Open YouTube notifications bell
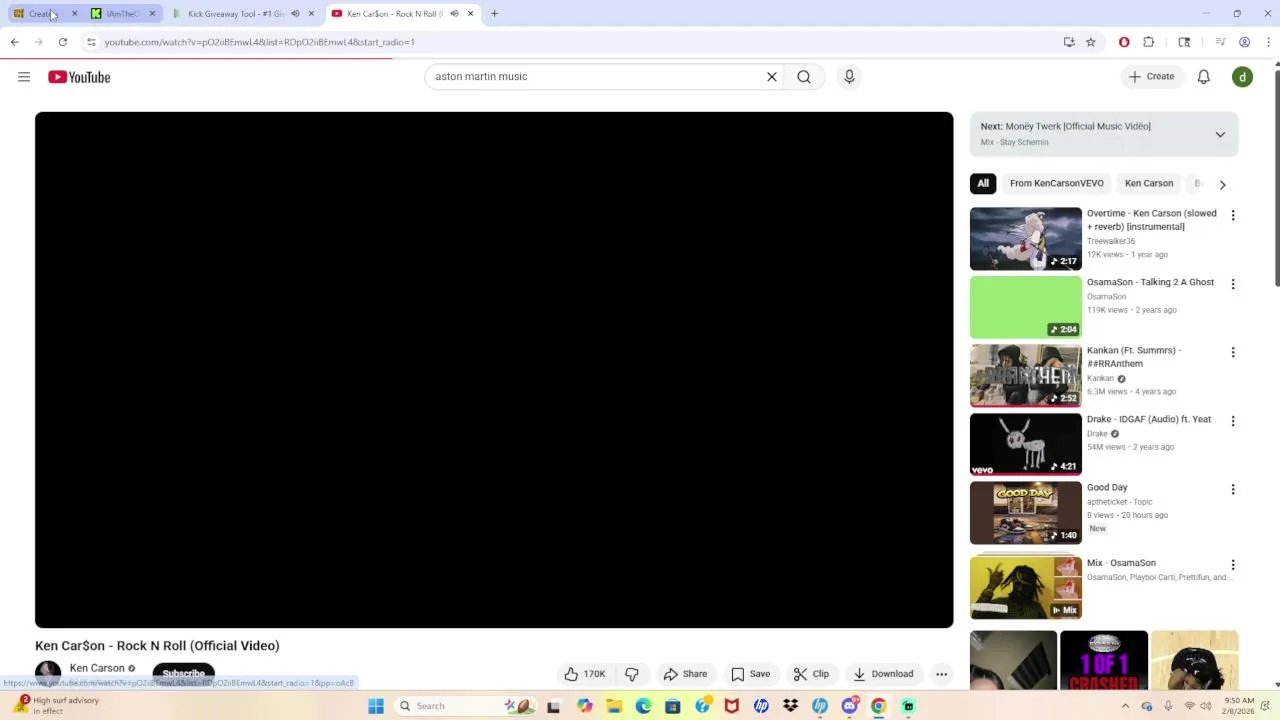 tap(1204, 77)
